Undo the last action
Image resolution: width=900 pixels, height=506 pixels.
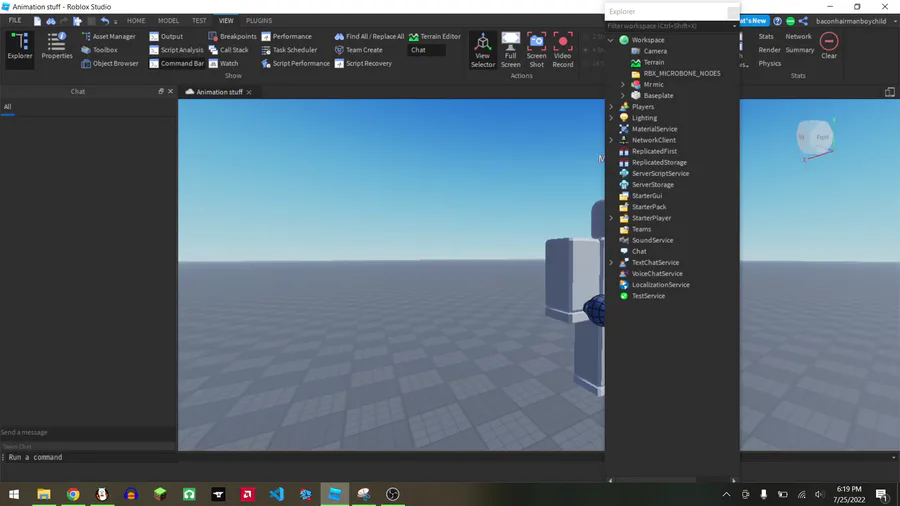tap(105, 21)
